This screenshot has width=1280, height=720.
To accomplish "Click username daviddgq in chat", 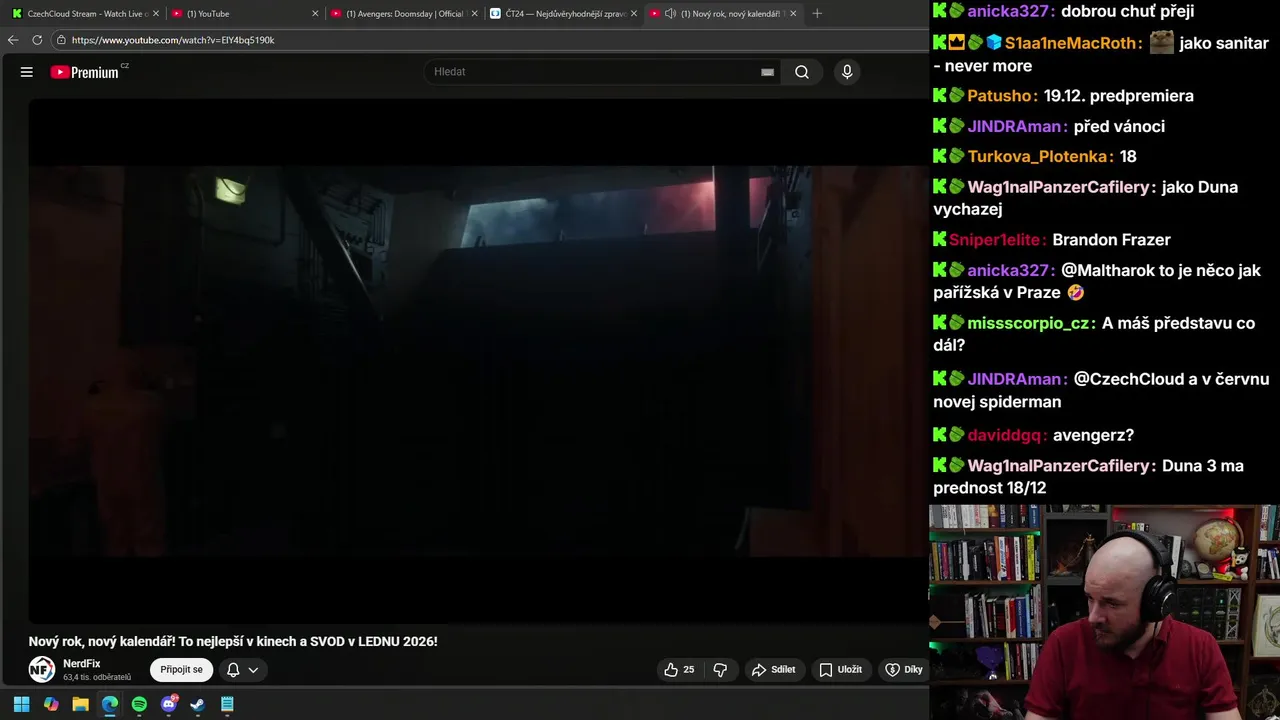I will (x=1006, y=435).
